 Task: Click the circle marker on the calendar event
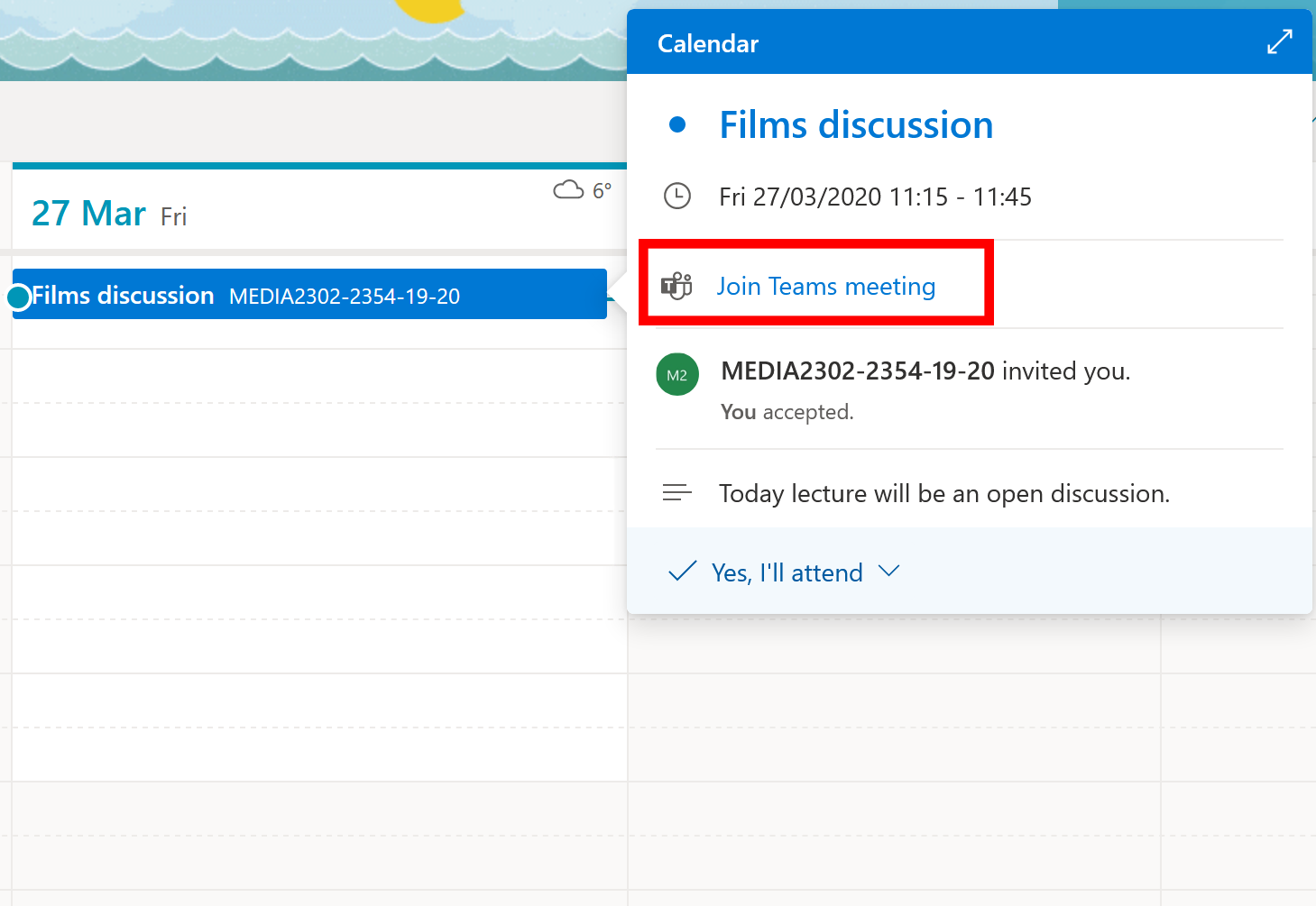19,297
